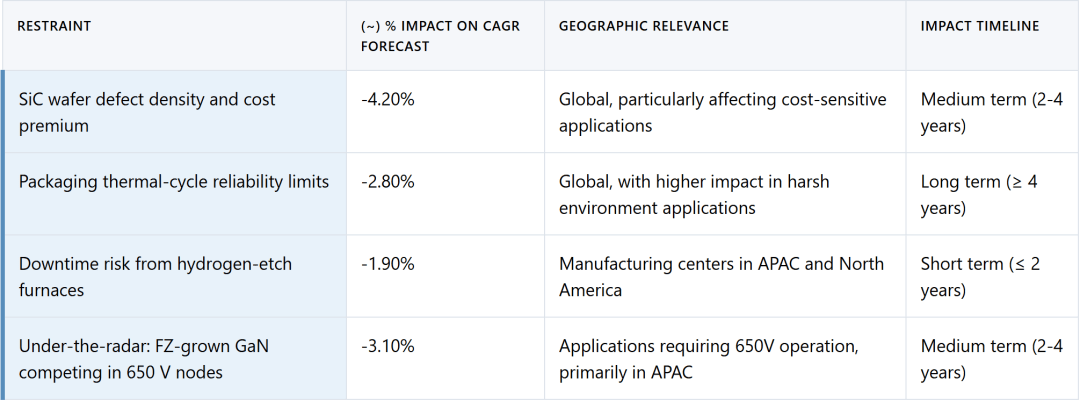Image resolution: width=1080 pixels, height=401 pixels.
Task: Click the RESTRAINT column header
Action: click(54, 26)
